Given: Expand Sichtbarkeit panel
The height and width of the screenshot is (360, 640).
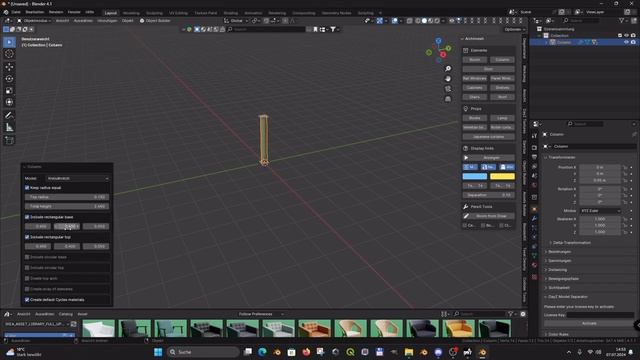Looking at the screenshot, I should (x=558, y=287).
